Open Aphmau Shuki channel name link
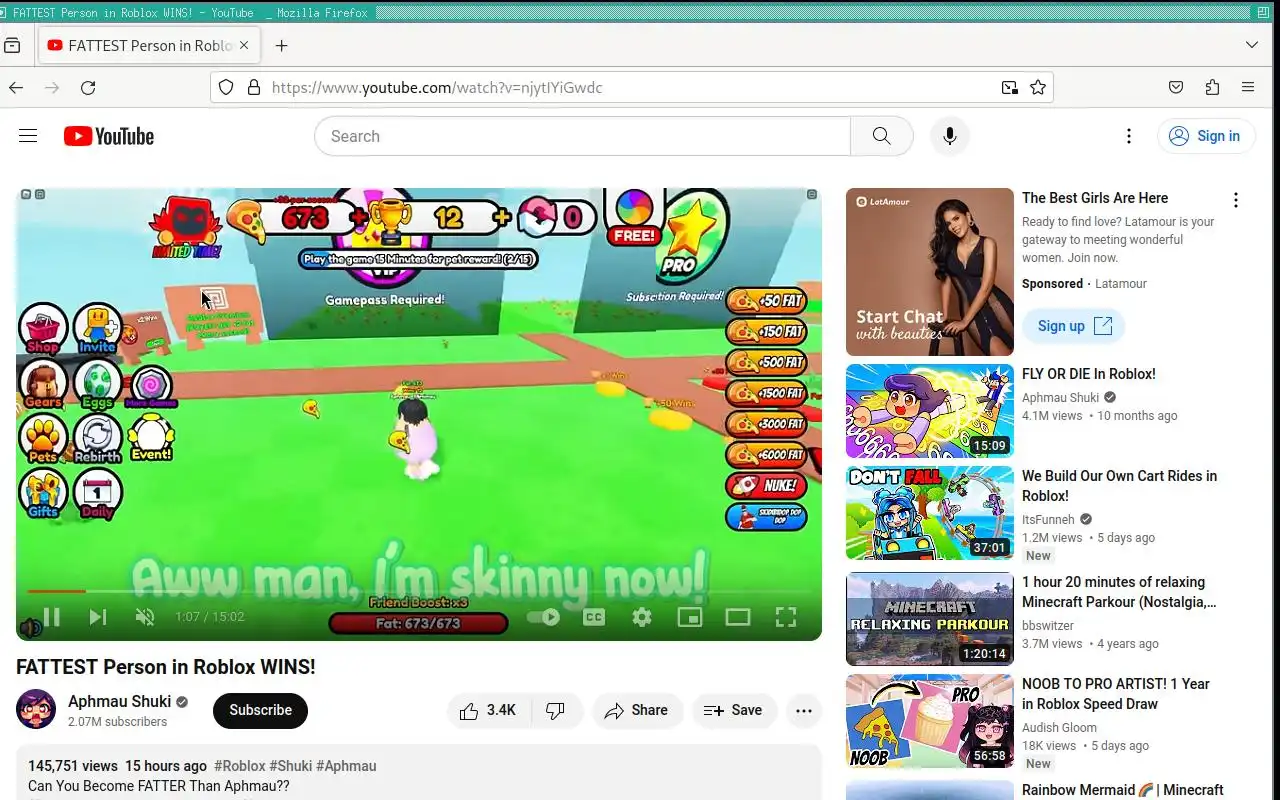The width and height of the screenshot is (1280, 800). tap(119, 701)
